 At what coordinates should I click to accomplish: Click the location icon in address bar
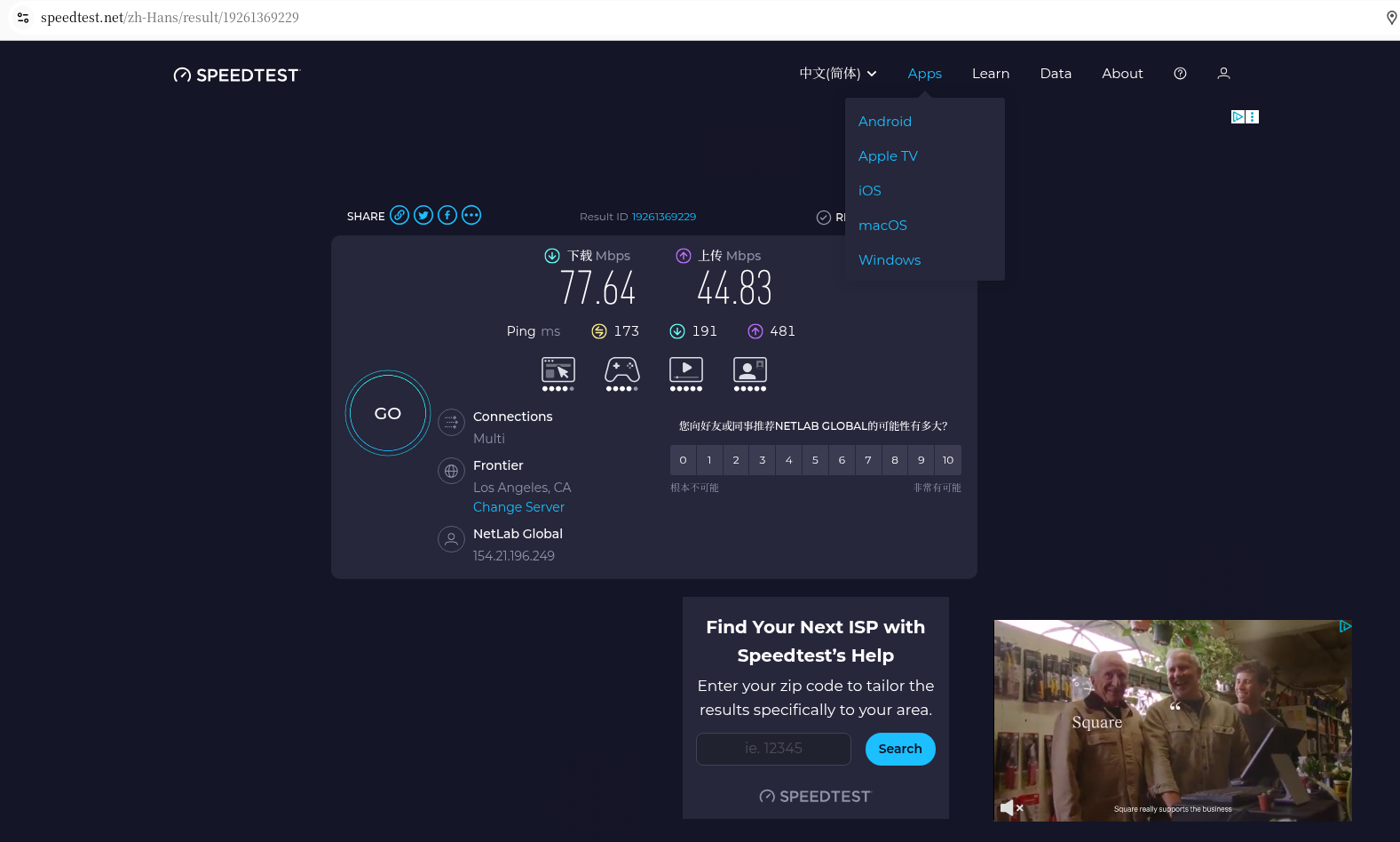pyautogui.click(x=1391, y=18)
